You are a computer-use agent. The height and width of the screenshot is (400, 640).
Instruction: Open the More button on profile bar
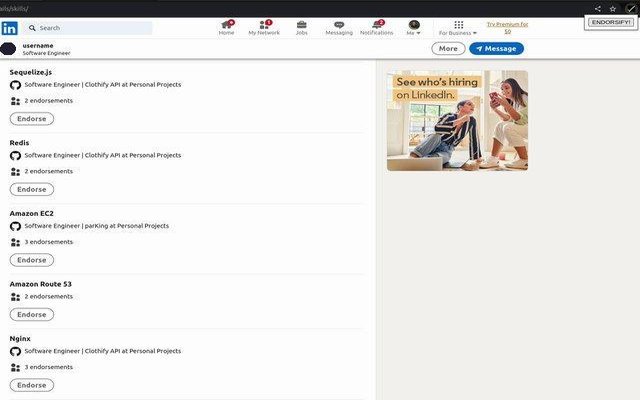click(448, 49)
